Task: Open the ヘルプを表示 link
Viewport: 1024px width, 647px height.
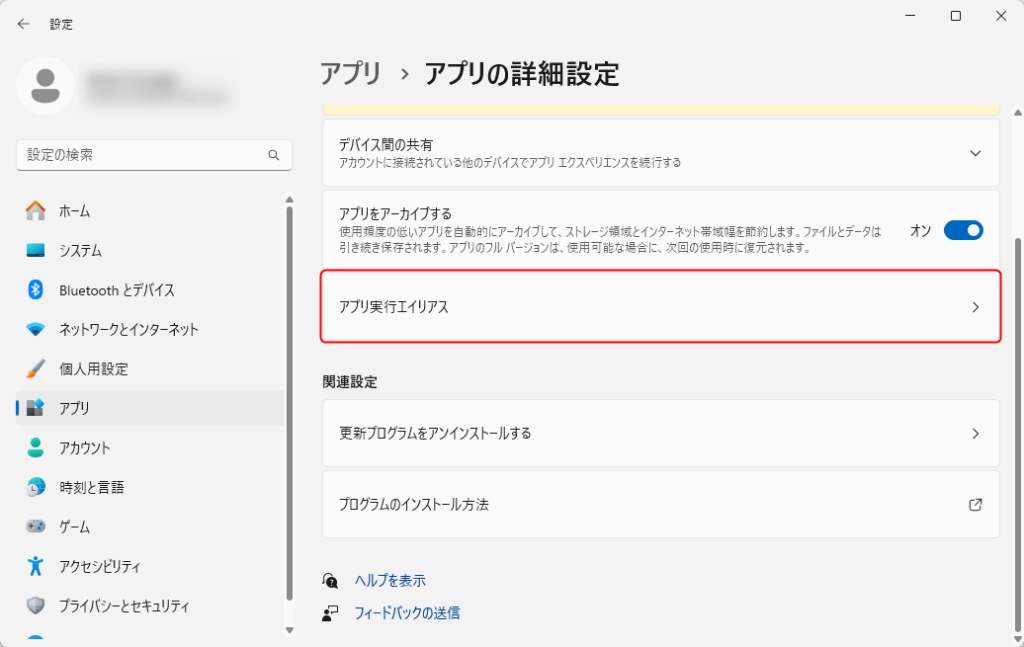Action: (390, 581)
